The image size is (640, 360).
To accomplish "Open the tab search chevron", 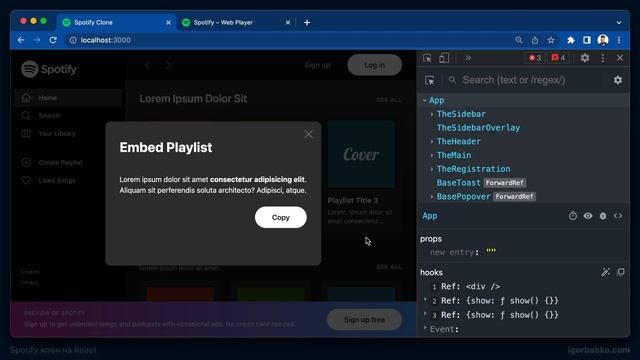I will [619, 22].
